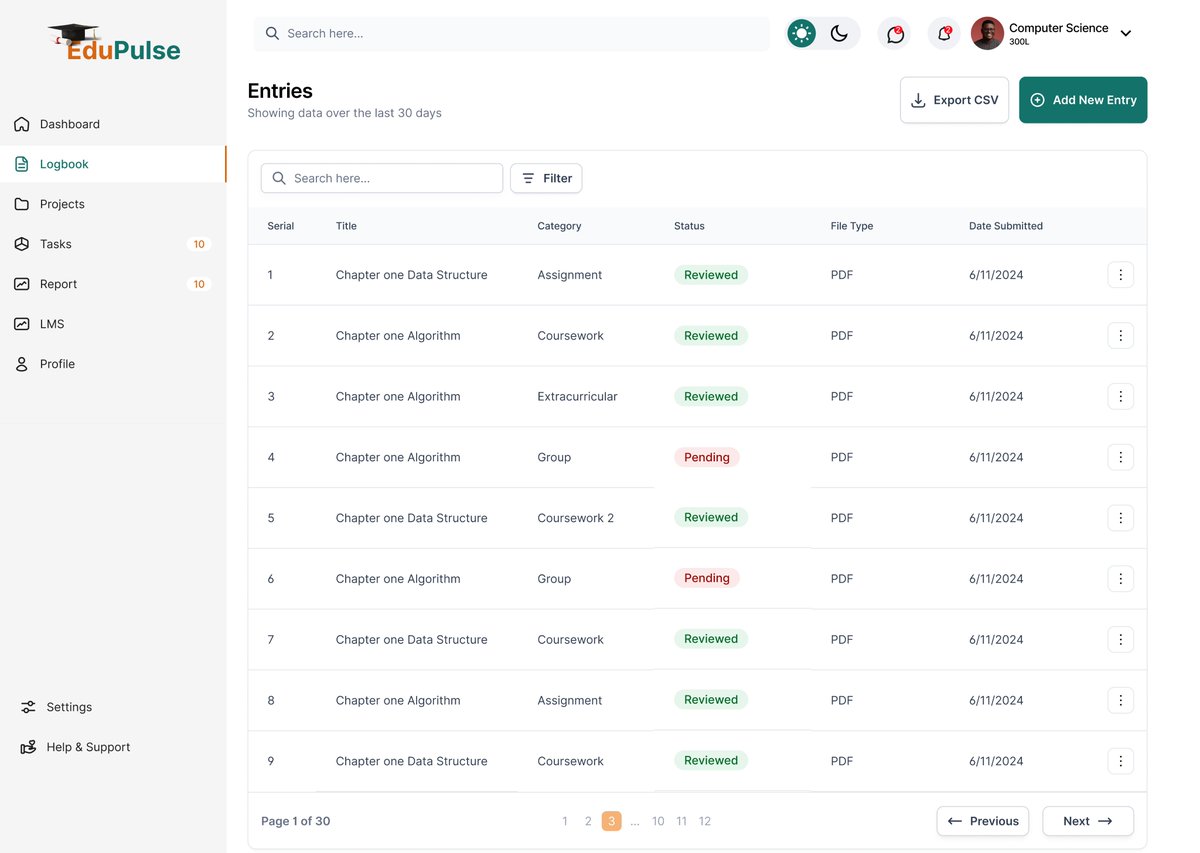Add a new entry
Image resolution: width=1200 pixels, height=853 pixels.
(1083, 100)
